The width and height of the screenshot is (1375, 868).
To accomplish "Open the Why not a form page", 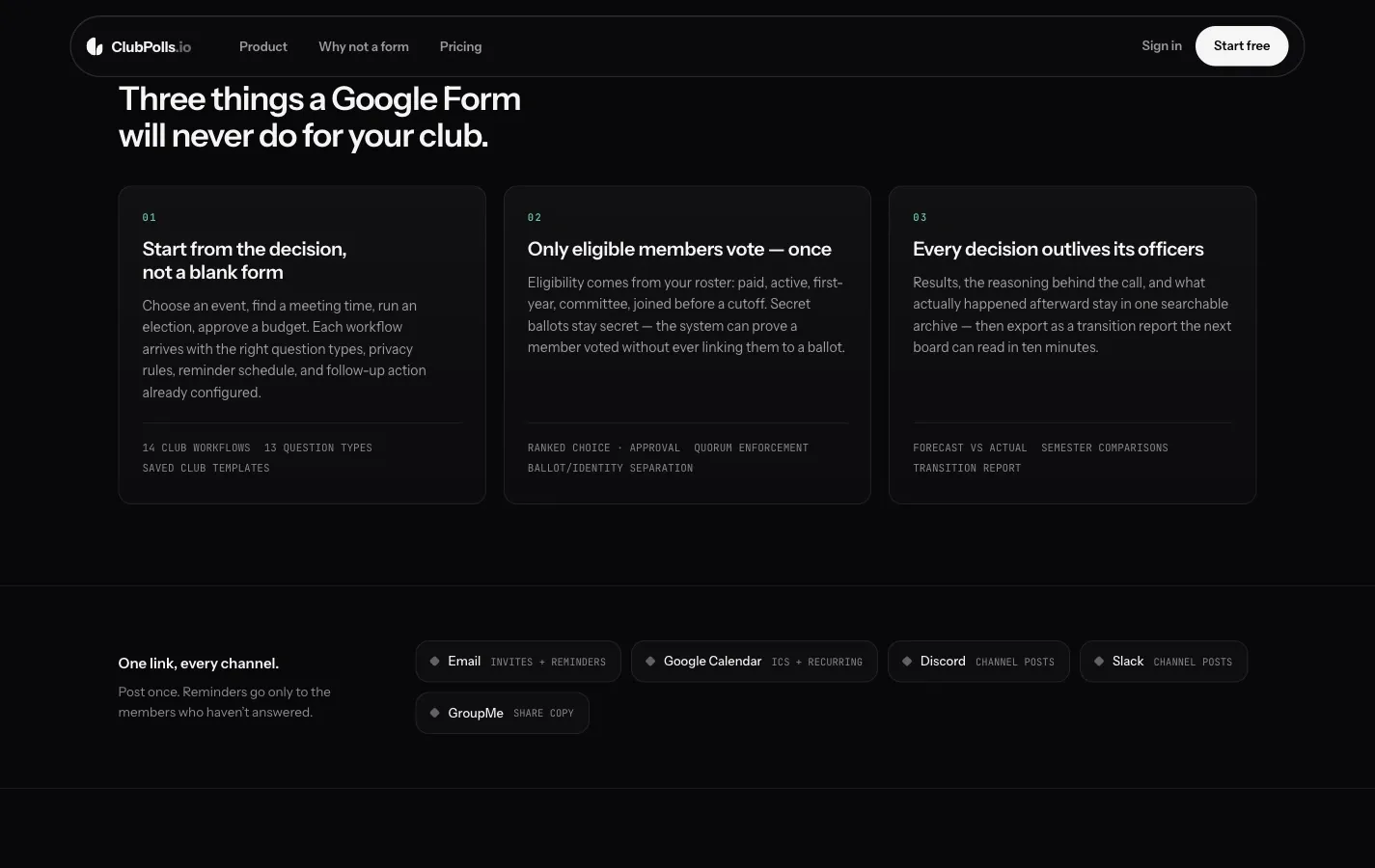I will [364, 46].
